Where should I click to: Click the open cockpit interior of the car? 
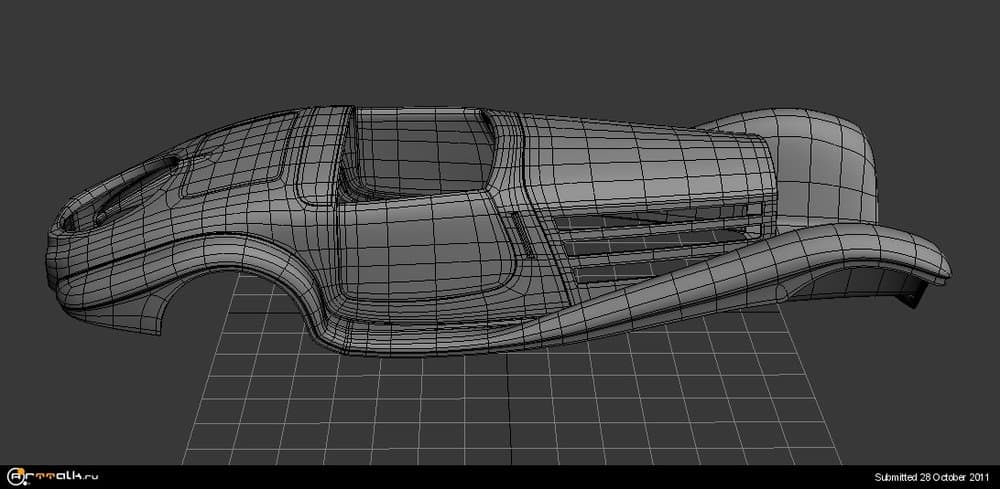click(420, 160)
